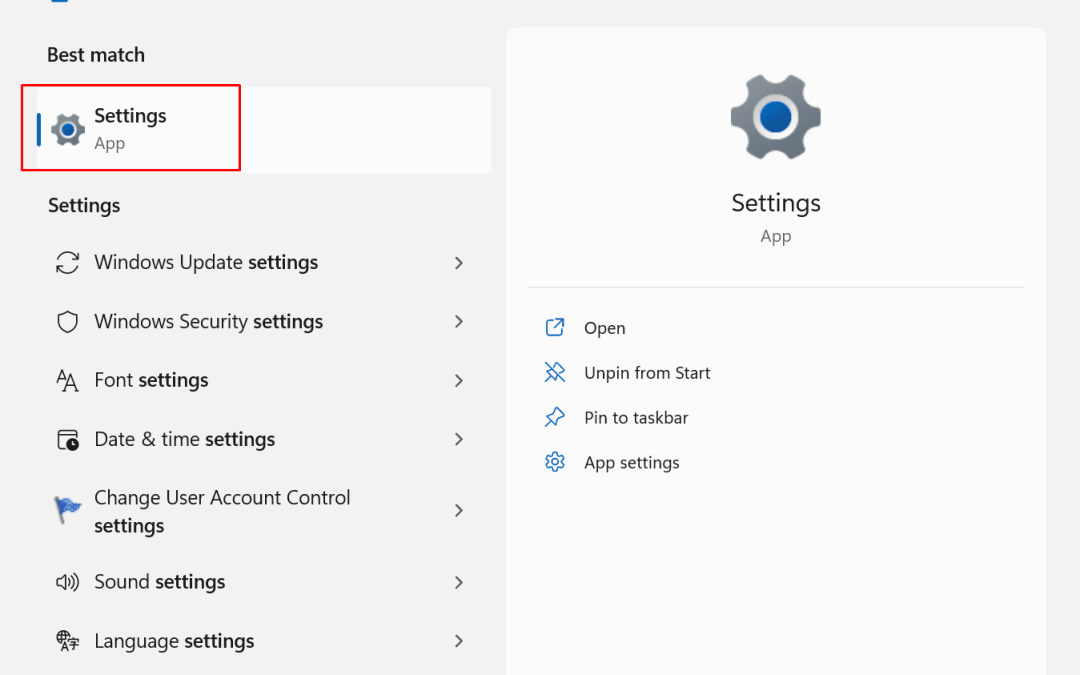
Task: Click the Windows Security shield icon
Action: click(x=67, y=321)
